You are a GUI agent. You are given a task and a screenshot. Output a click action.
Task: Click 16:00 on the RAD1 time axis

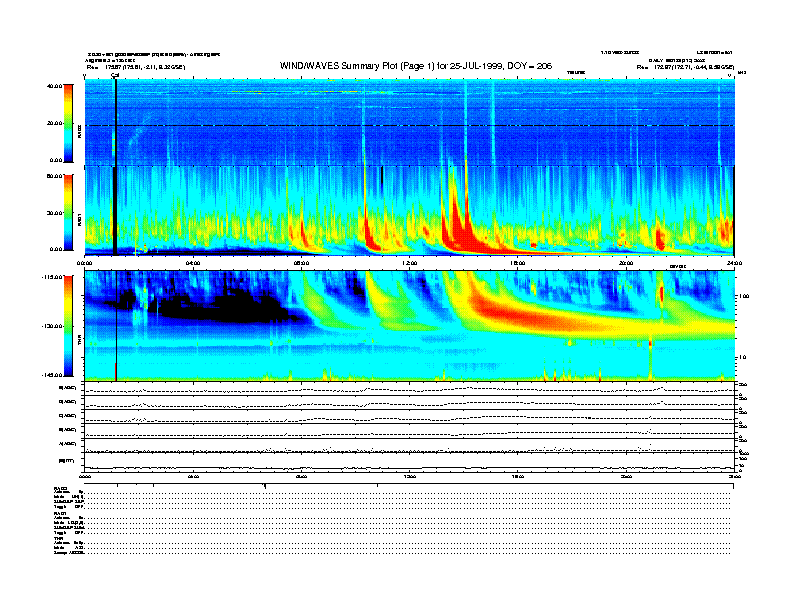pyautogui.click(x=518, y=263)
